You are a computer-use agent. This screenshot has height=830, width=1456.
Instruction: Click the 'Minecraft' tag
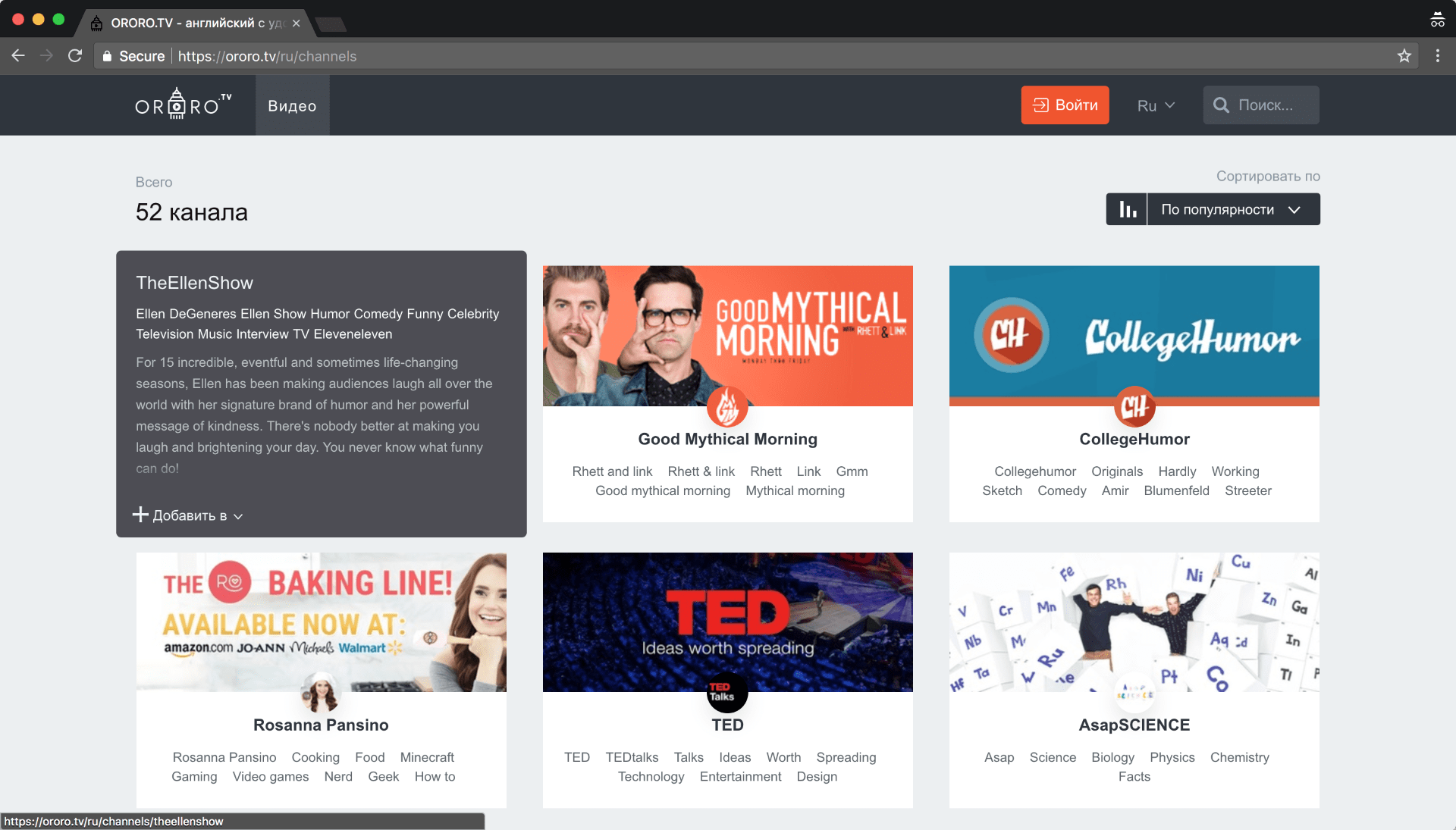[x=427, y=757]
